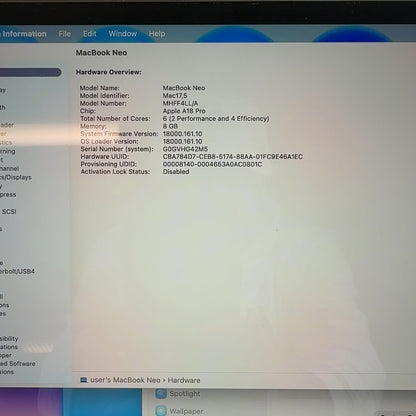The image size is (416, 416).
Task: Click user's MacBook Neo in path bar
Action: [125, 380]
